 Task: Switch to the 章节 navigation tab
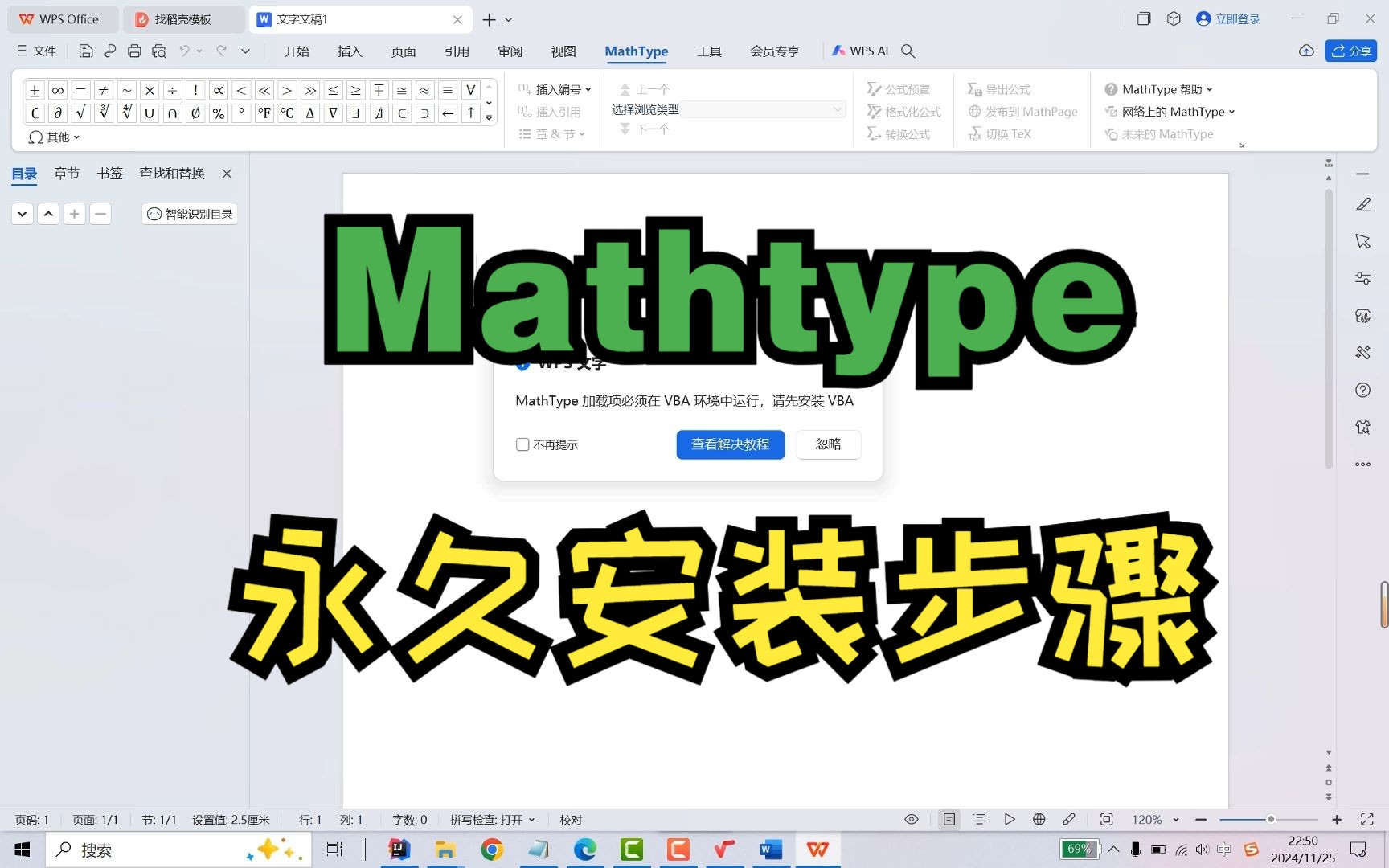pyautogui.click(x=67, y=173)
